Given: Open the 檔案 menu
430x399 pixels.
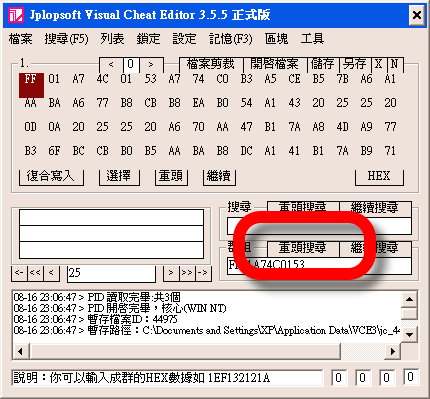Looking at the screenshot, I should point(21,39).
